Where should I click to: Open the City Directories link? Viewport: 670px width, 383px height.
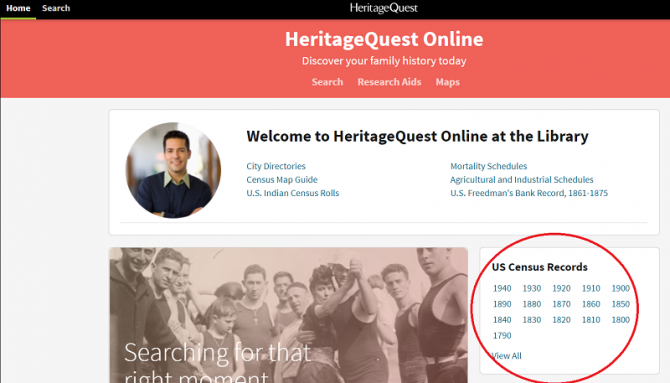pos(276,166)
